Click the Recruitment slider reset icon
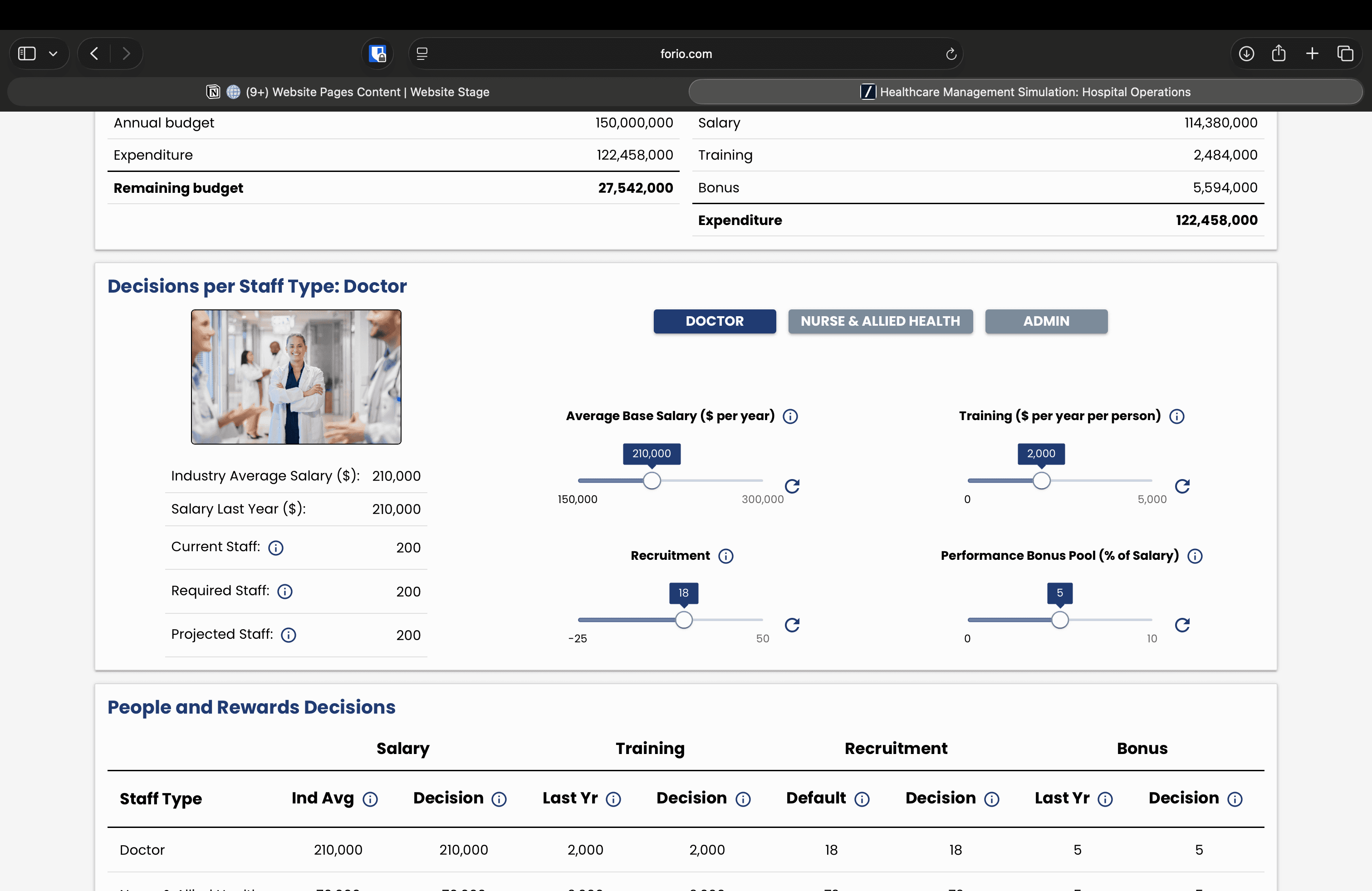The width and height of the screenshot is (1372, 891). (x=792, y=625)
